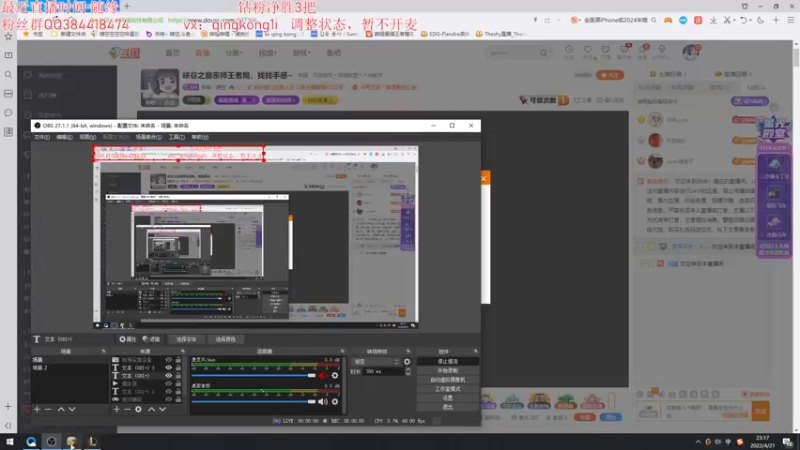This screenshot has width=800, height=450.
Task: Switch to OBS Studio in the taskbar
Action: 52,442
